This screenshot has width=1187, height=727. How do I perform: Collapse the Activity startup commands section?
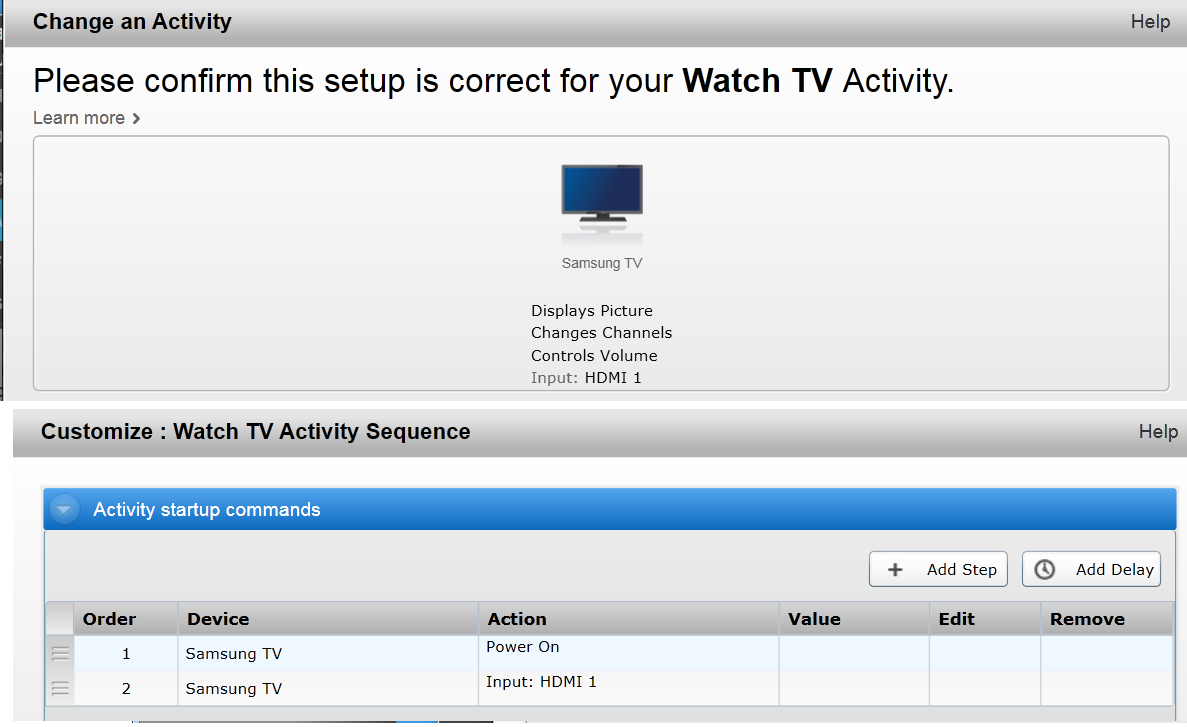click(64, 510)
